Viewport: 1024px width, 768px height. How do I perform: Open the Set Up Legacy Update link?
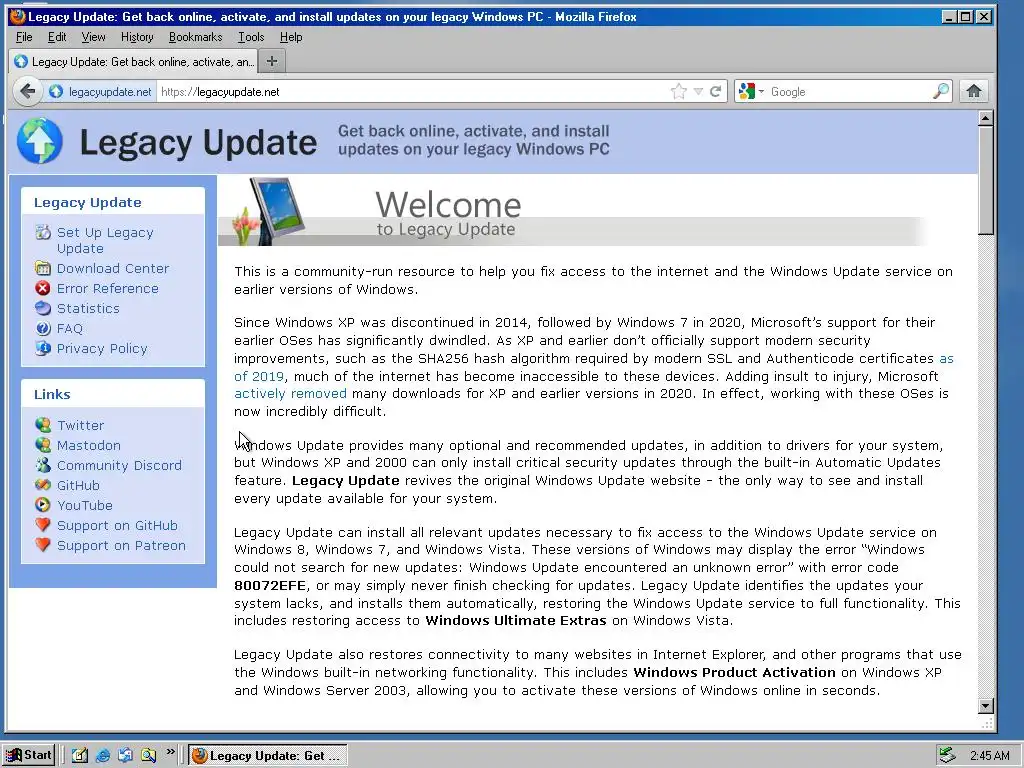tap(105, 240)
